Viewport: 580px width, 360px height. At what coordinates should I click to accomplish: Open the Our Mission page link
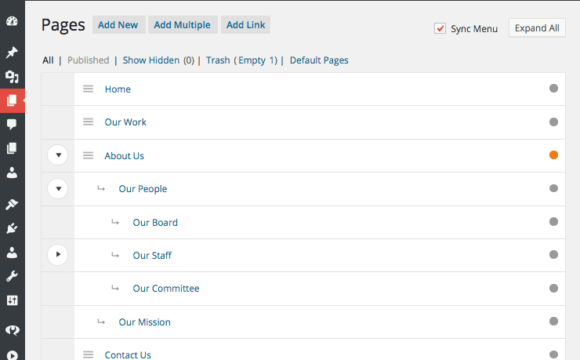click(x=145, y=322)
